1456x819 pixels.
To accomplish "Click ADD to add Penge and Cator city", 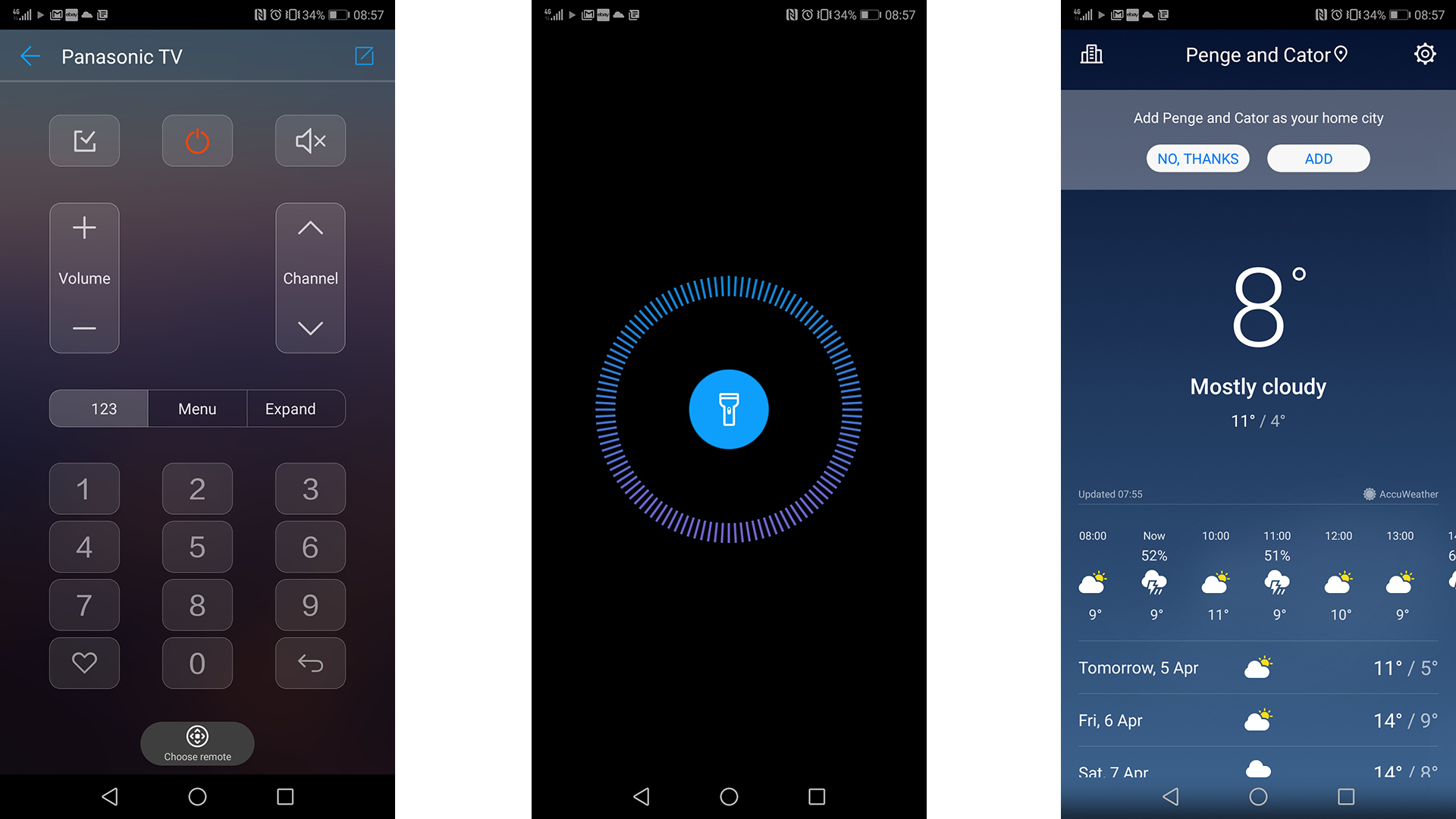I will [1319, 158].
